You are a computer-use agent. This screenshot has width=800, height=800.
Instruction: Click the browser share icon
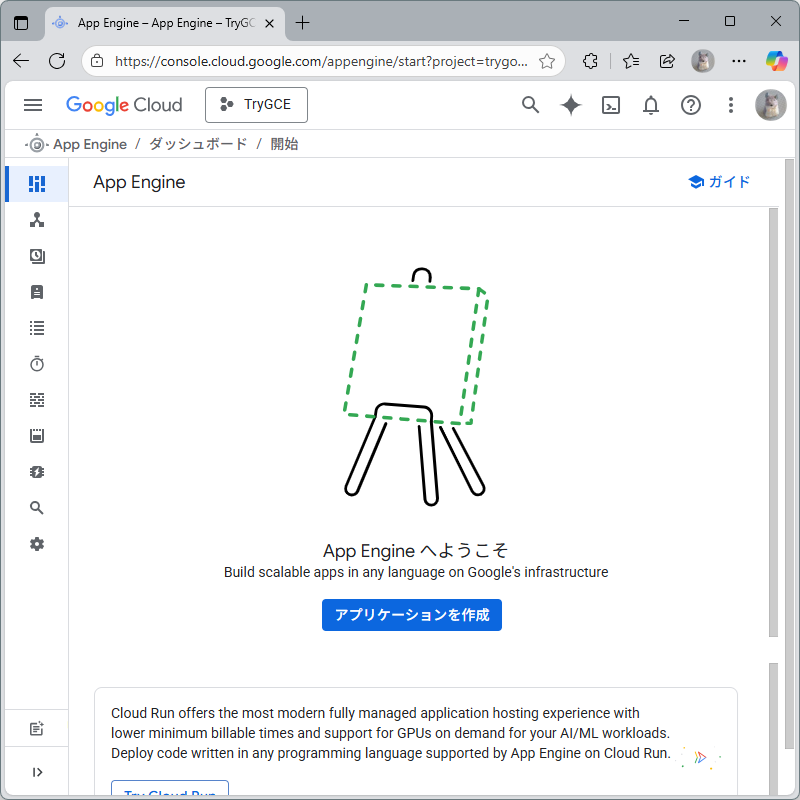click(667, 61)
